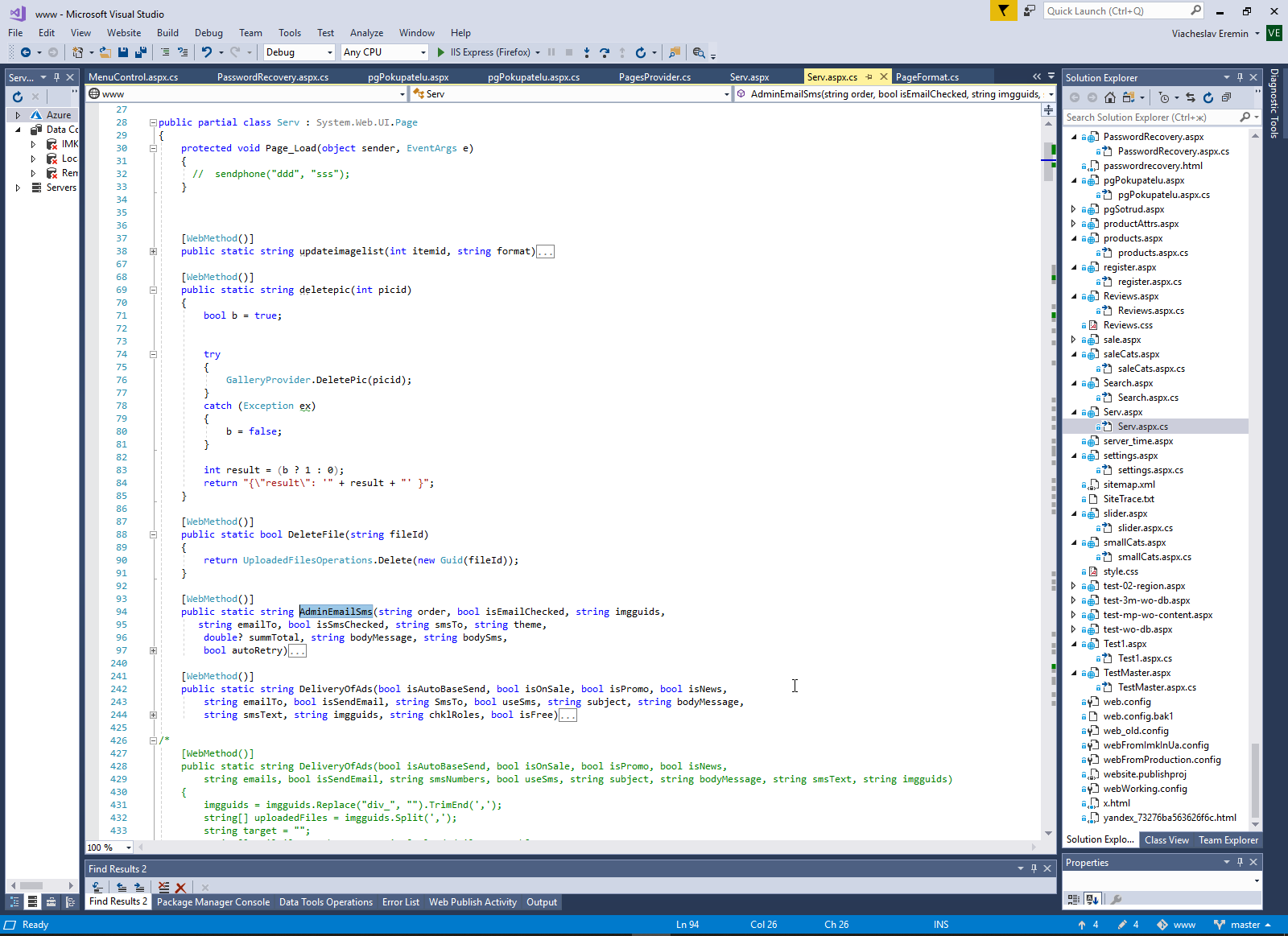Click the master branch status button
Viewport: 1288px width, 936px height.
point(1244,925)
